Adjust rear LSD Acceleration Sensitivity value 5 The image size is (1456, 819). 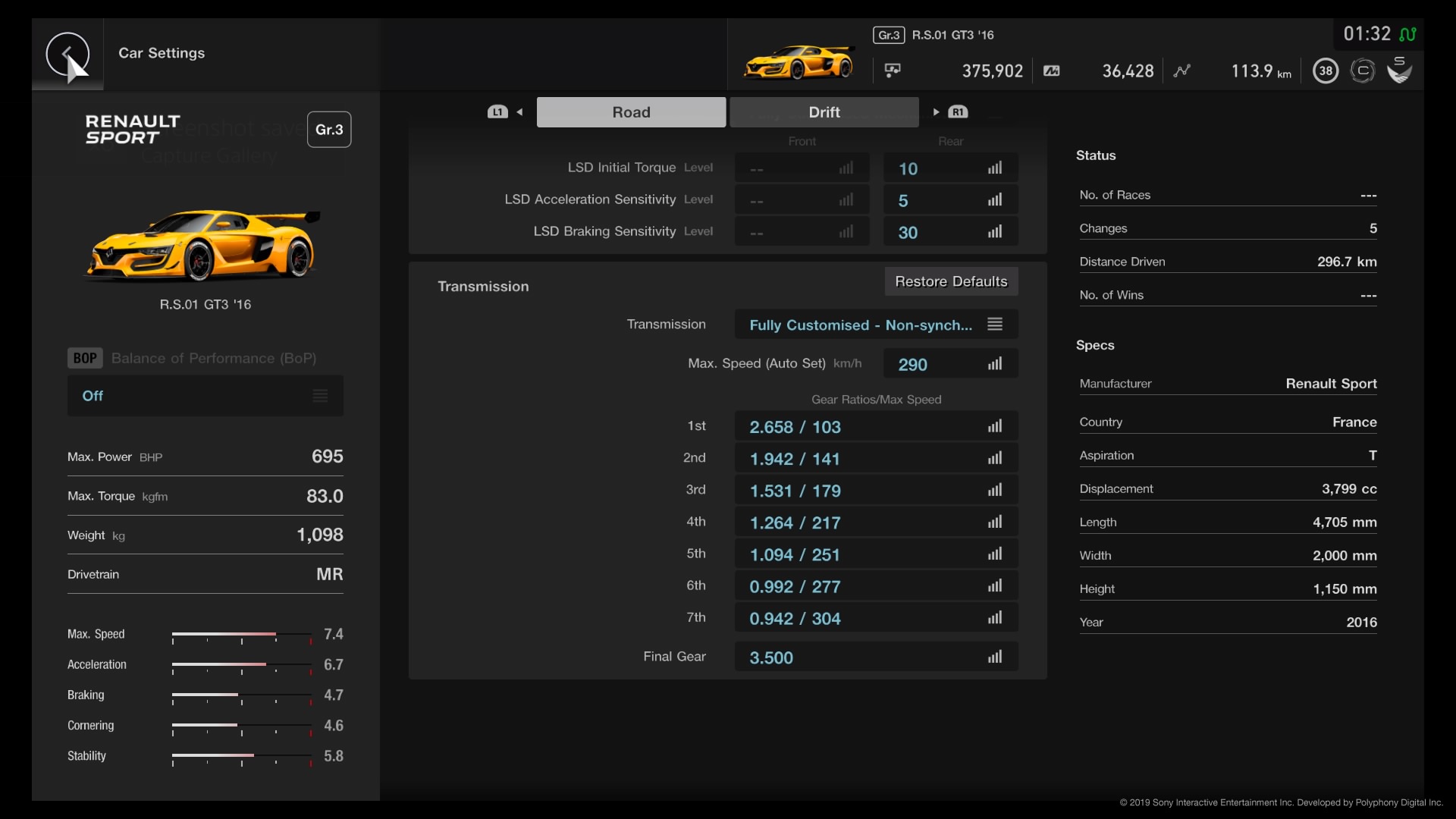[950, 200]
